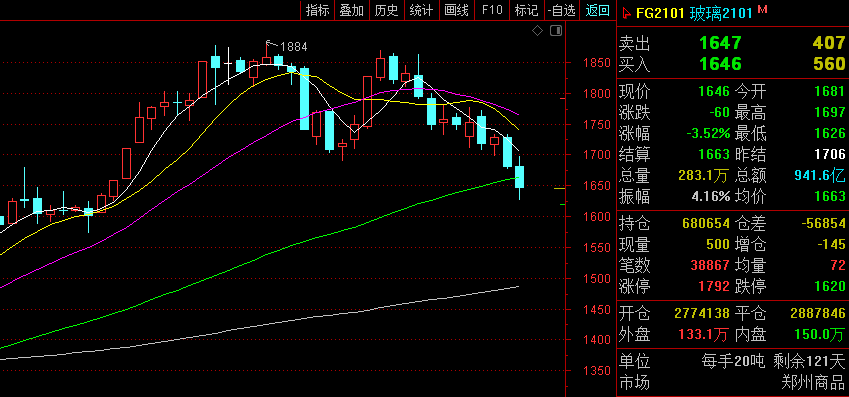849x397 pixels.
Task: Click the 玻璃2101 contract name
Action: coord(721,13)
